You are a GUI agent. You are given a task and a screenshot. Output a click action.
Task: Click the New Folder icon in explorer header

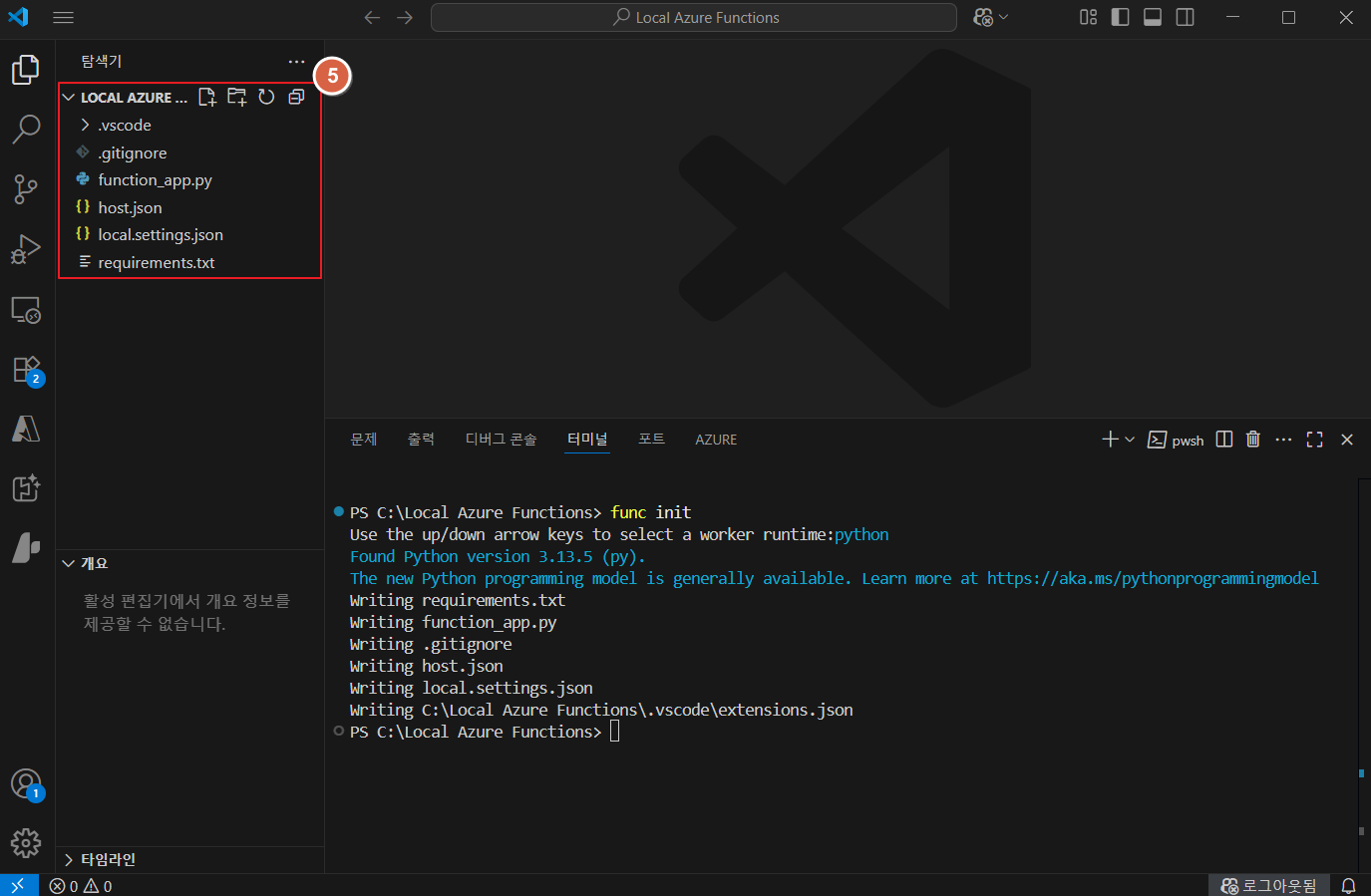coord(237,97)
